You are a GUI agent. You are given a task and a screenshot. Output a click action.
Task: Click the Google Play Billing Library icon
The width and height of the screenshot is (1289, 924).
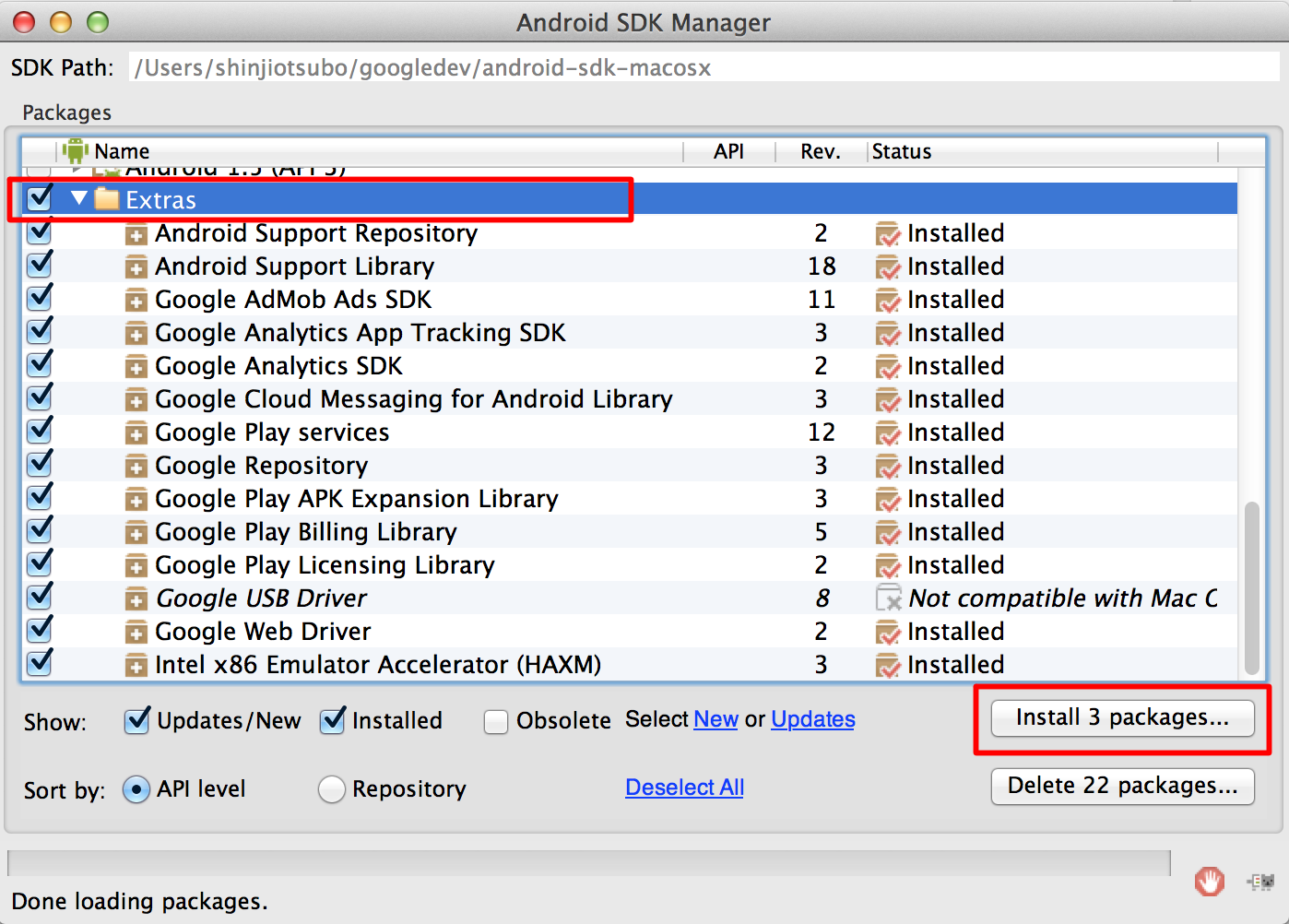[136, 534]
